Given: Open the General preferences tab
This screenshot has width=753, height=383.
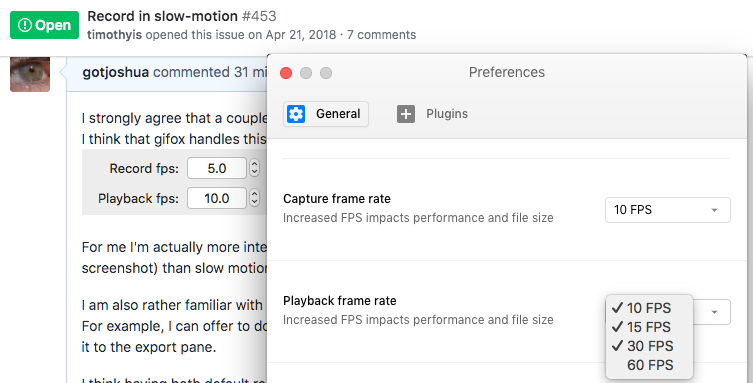Looking at the screenshot, I should pyautogui.click(x=326, y=114).
